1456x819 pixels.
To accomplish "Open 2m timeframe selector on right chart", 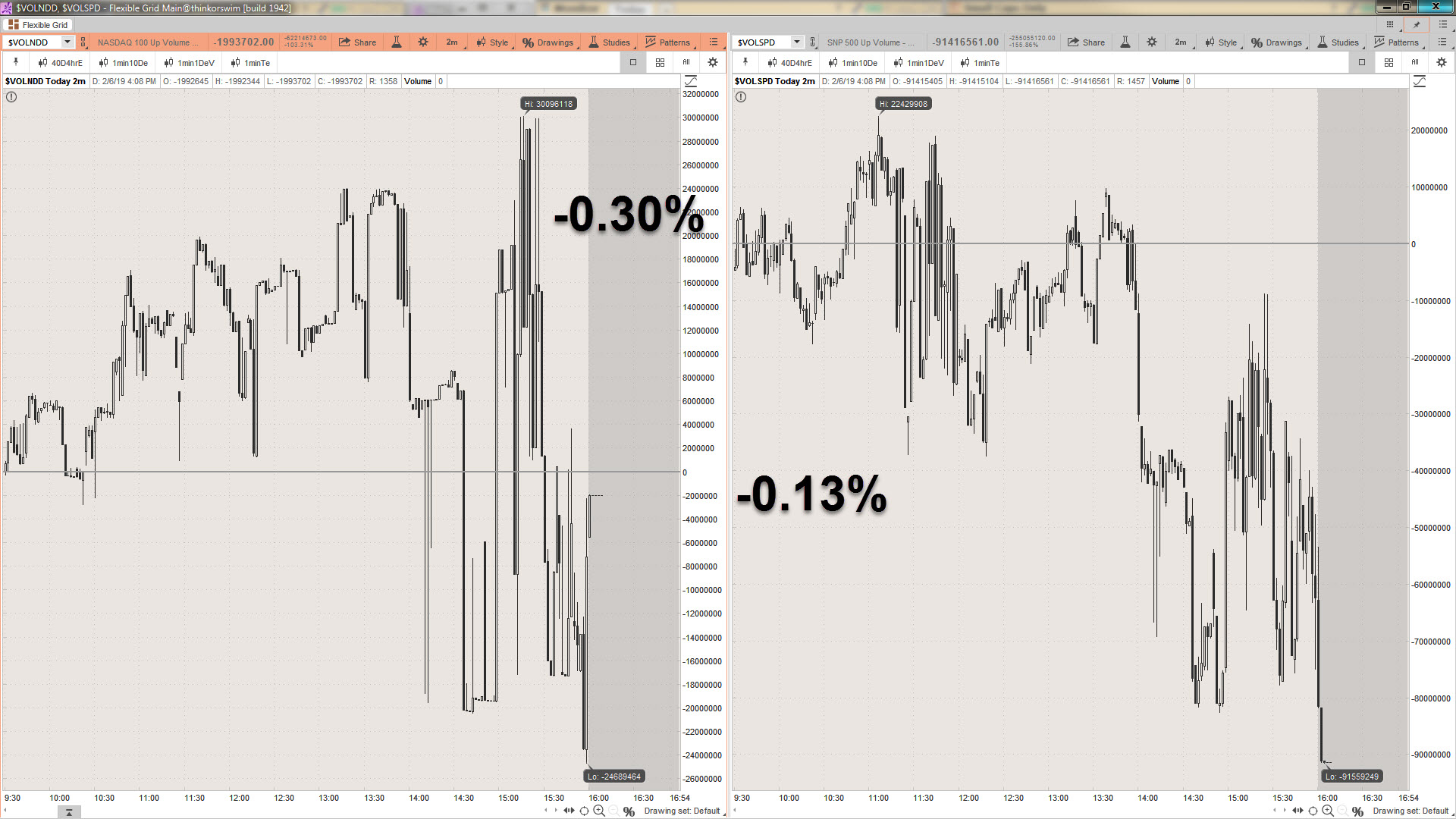I will pos(1181,42).
